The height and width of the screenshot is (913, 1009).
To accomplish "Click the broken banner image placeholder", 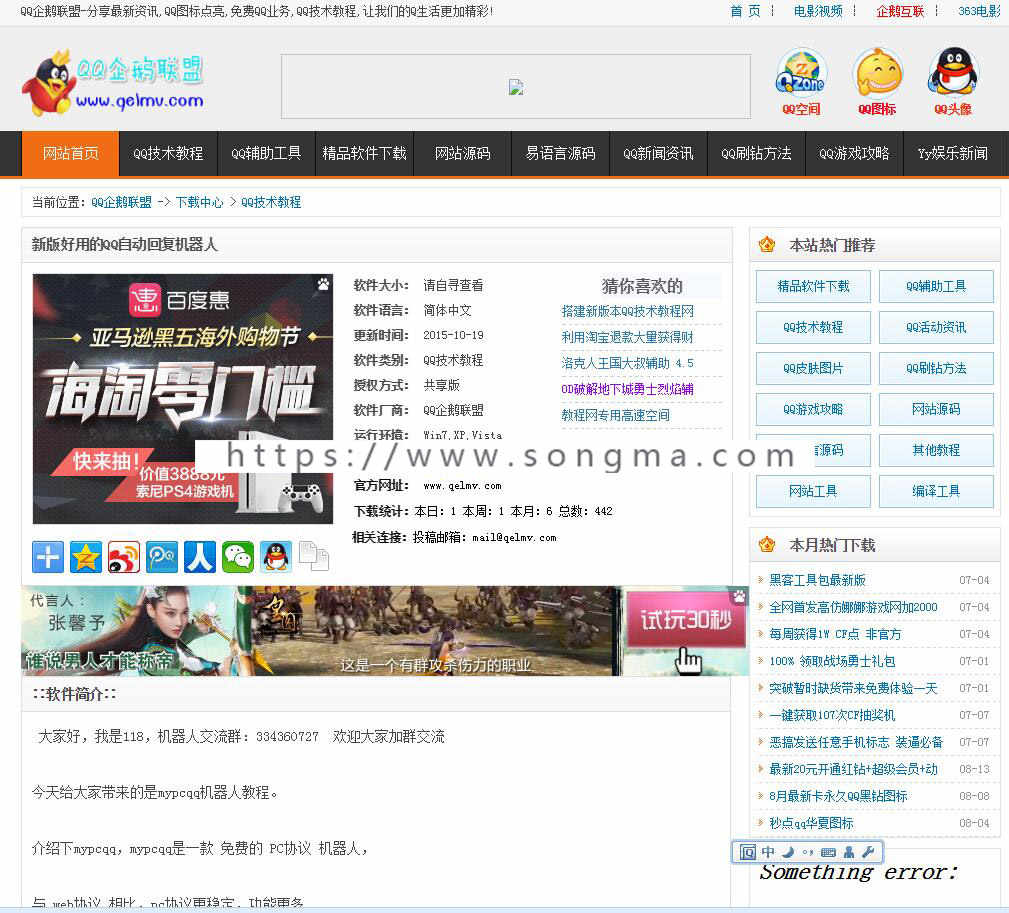I will [x=516, y=87].
